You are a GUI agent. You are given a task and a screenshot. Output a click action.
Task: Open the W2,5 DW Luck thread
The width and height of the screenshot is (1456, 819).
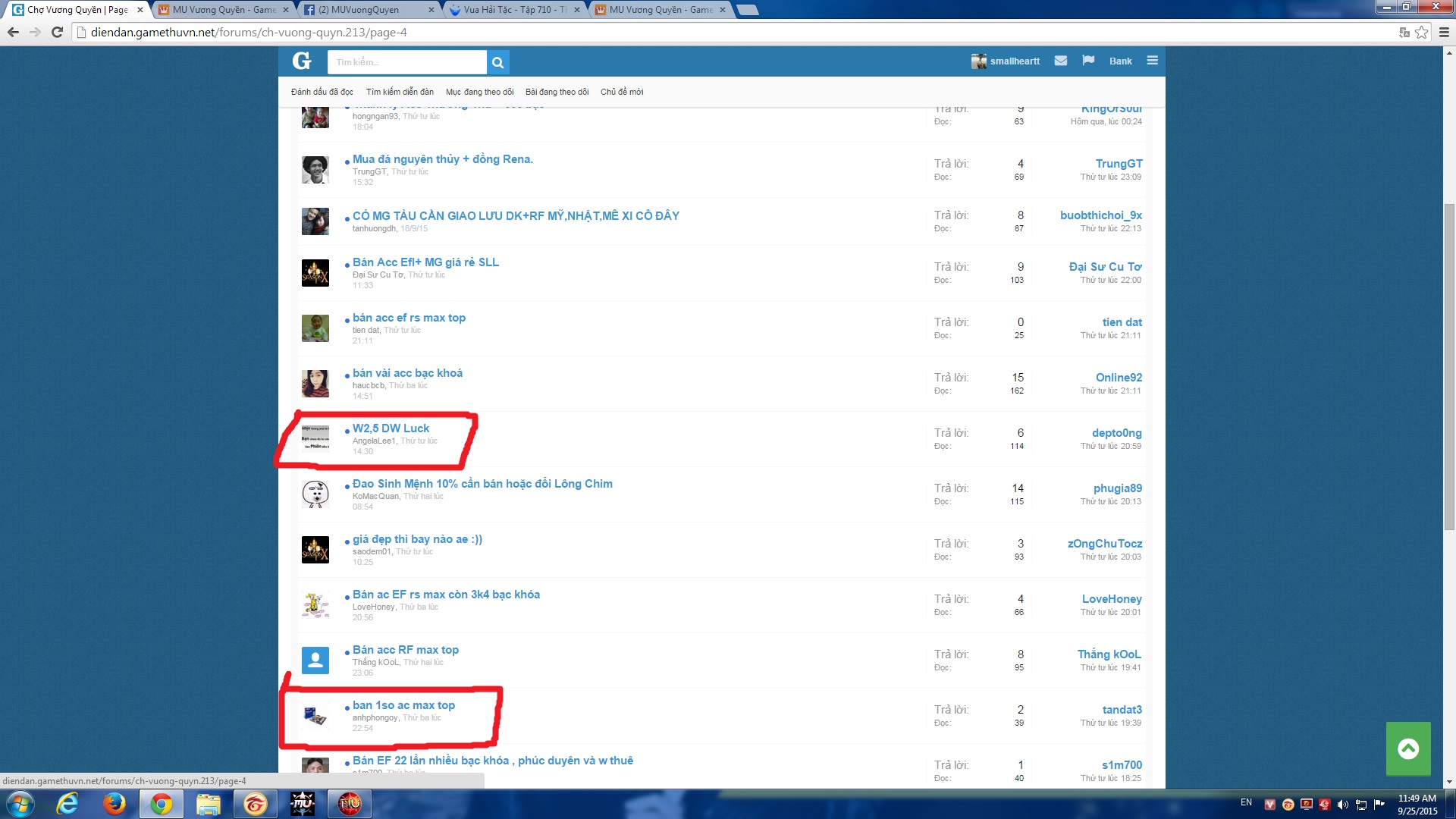coord(391,428)
